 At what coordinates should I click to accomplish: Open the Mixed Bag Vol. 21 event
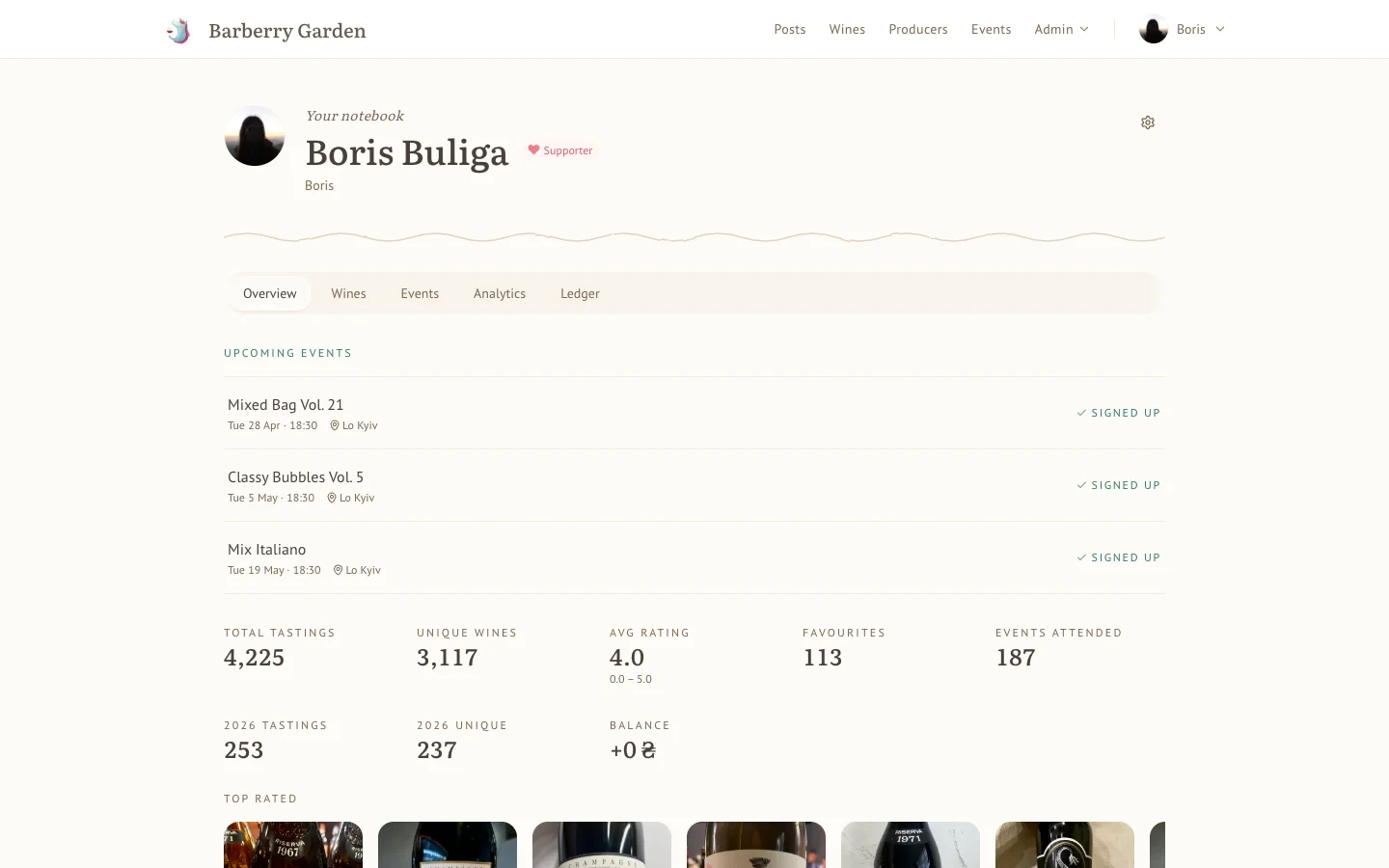[x=286, y=404]
